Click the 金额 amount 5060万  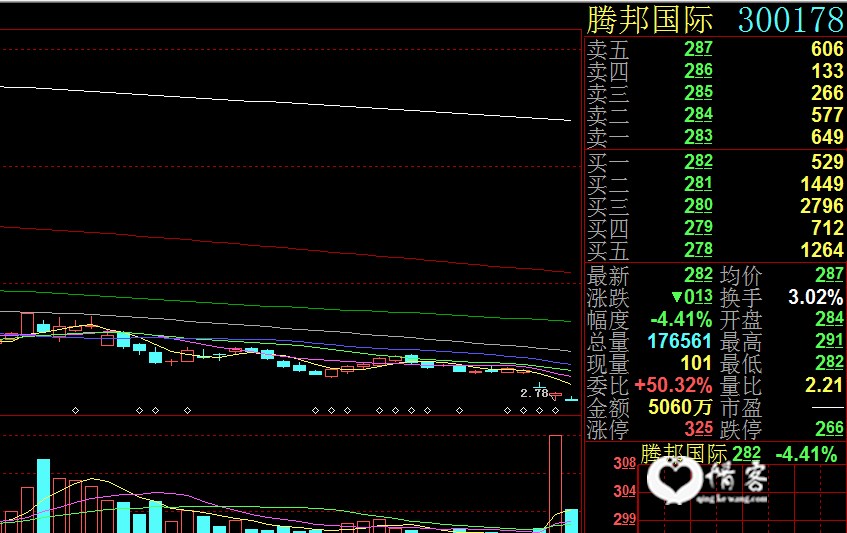tap(679, 407)
